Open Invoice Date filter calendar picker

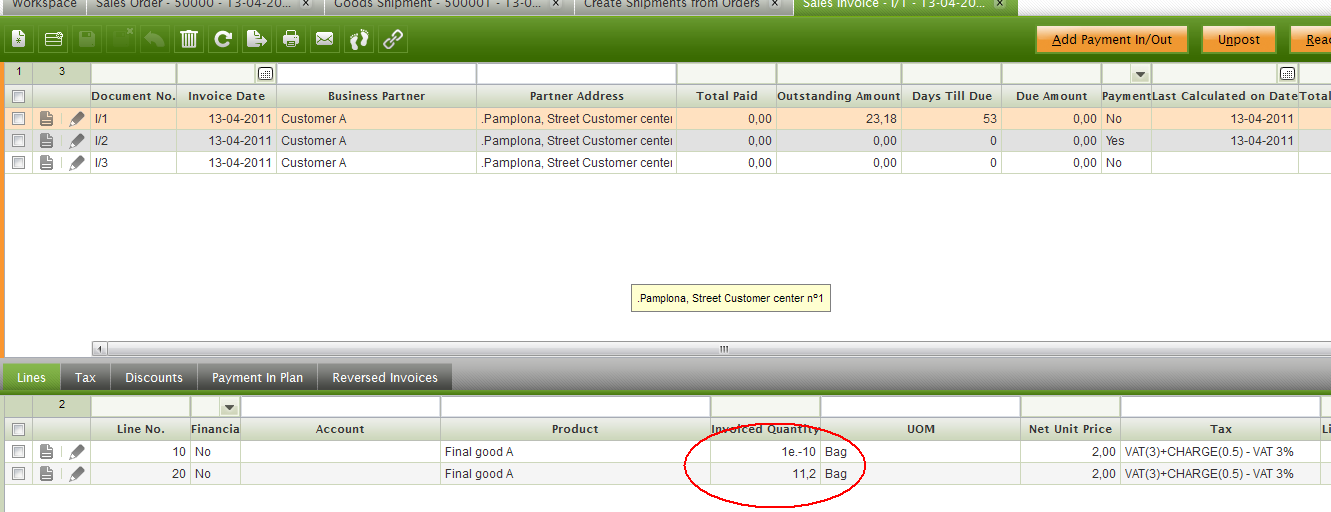(x=265, y=74)
